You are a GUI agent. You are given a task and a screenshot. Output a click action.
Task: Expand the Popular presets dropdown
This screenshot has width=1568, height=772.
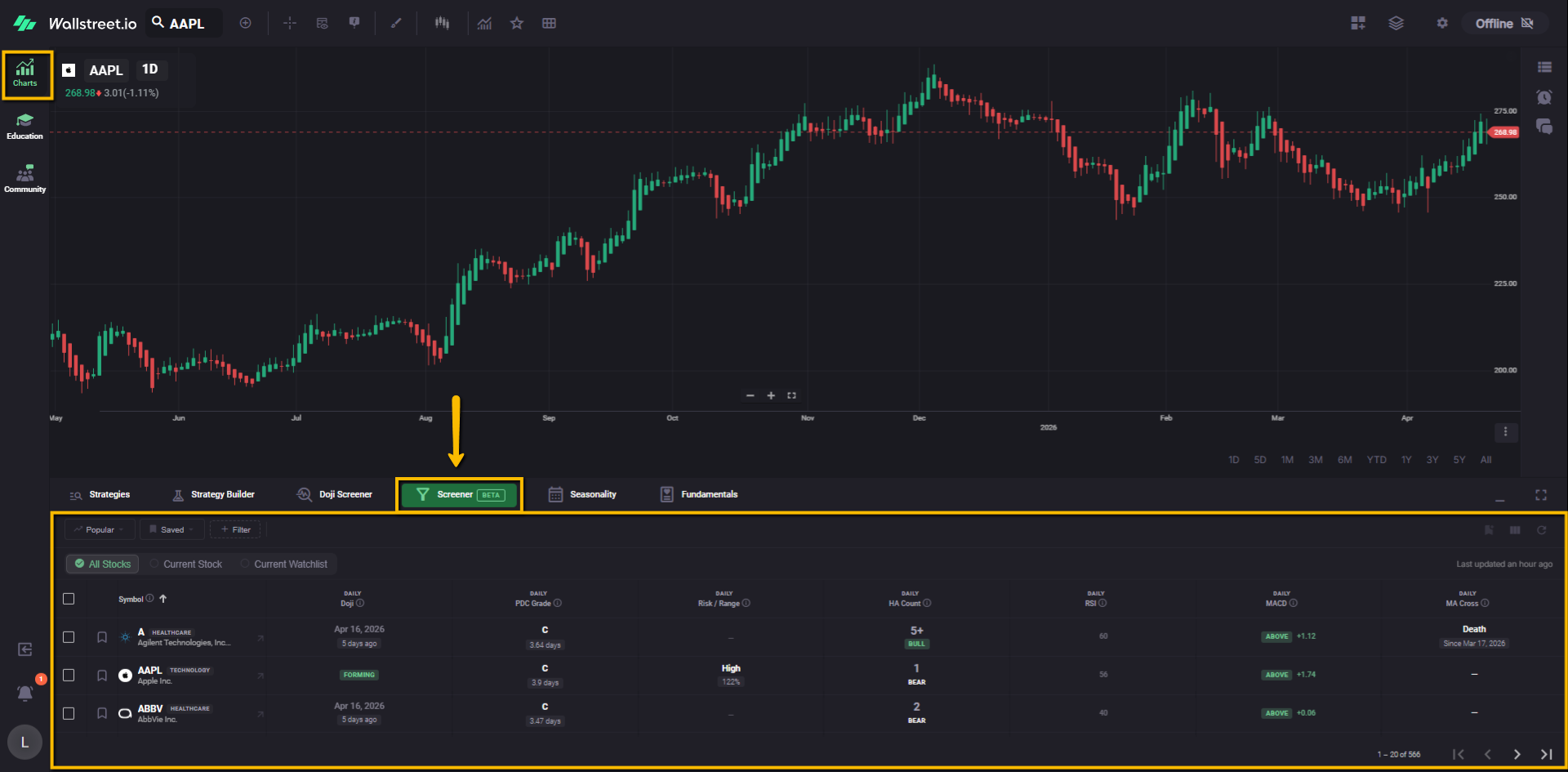pos(100,530)
